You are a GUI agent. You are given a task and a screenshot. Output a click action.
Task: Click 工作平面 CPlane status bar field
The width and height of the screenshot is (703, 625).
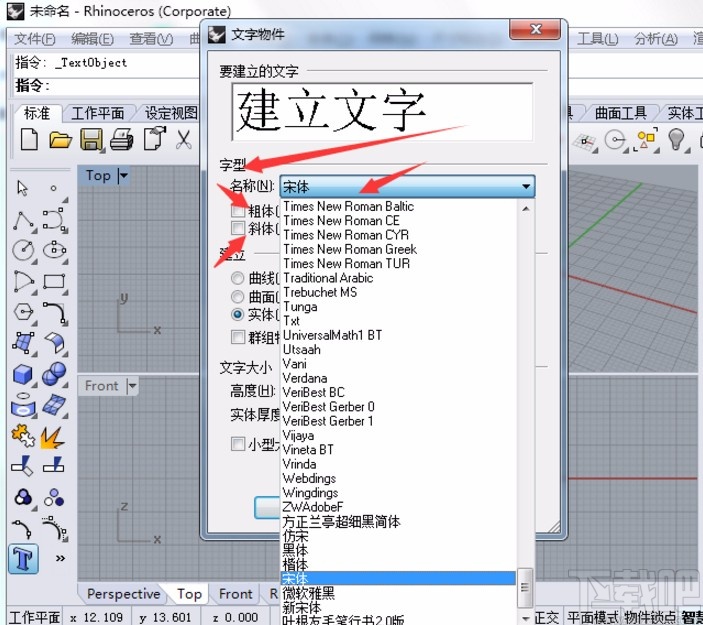pyautogui.click(x=35, y=618)
